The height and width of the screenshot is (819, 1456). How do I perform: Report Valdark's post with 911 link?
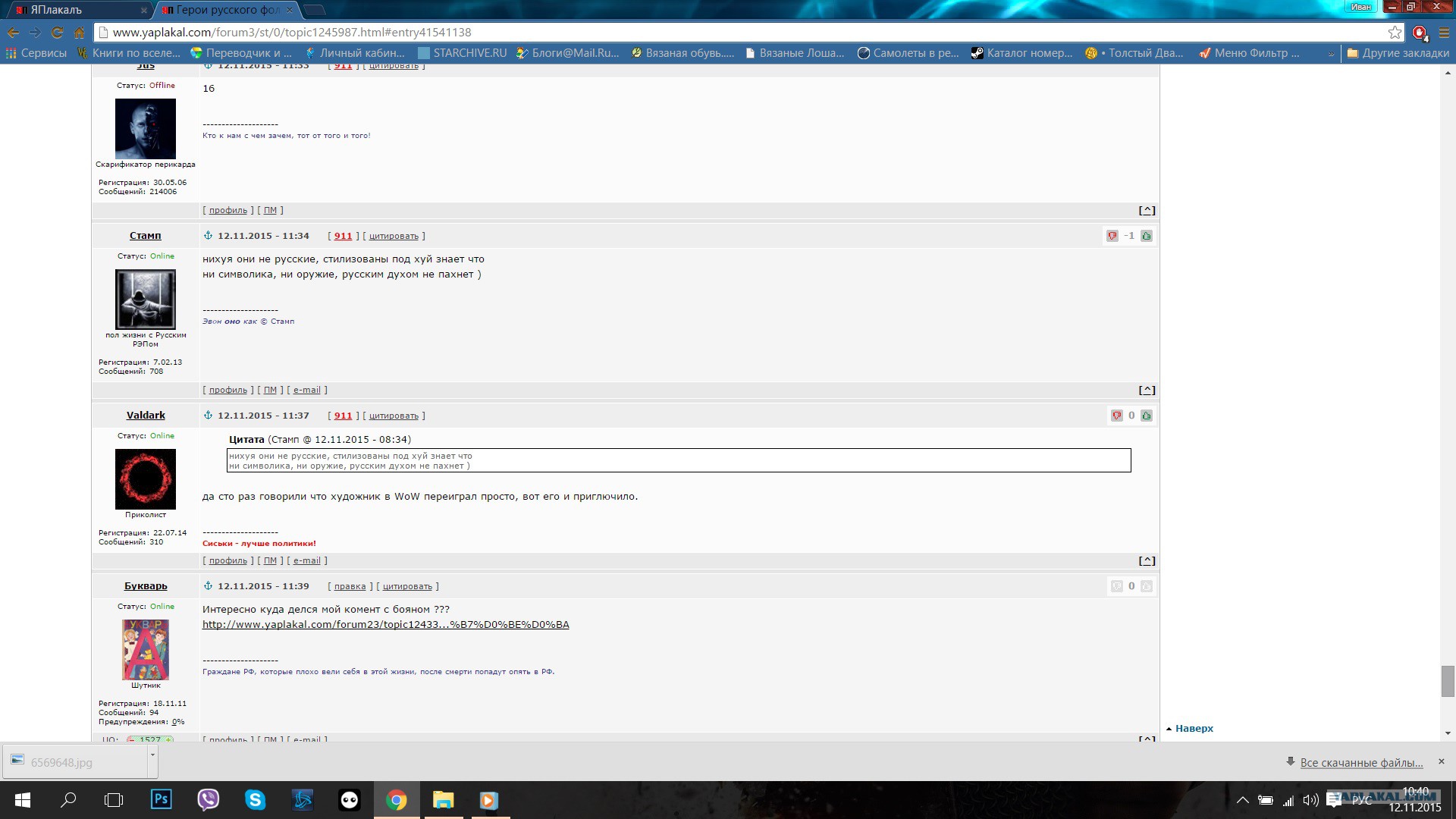tap(344, 416)
